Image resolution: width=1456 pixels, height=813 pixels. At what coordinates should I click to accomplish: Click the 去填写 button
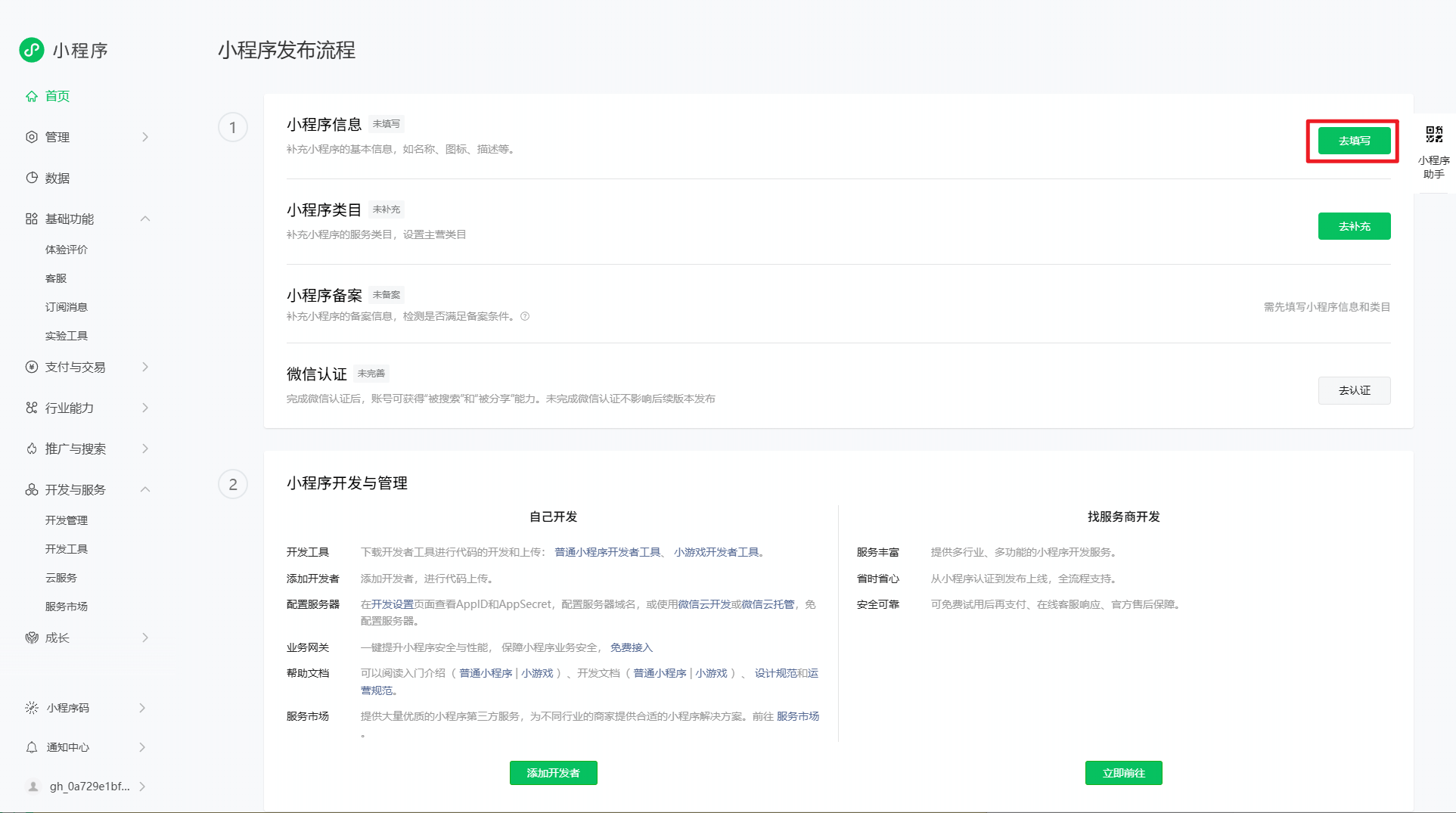1354,141
